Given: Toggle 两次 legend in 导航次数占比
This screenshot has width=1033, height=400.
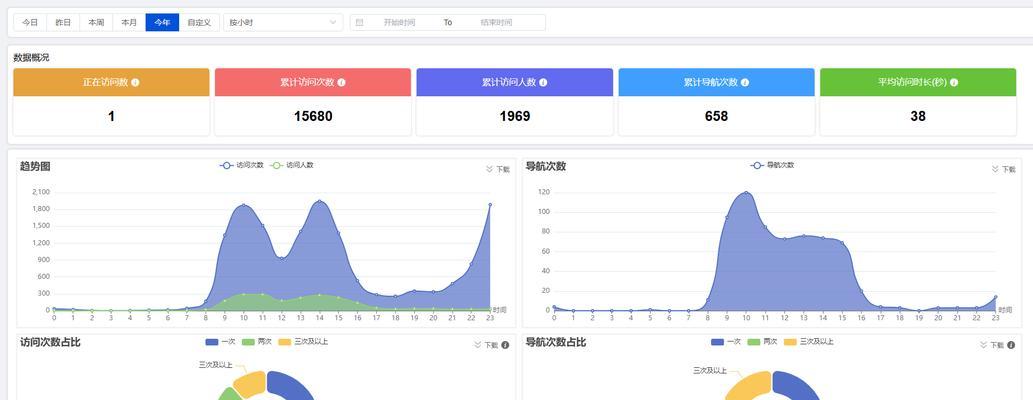Looking at the screenshot, I should pyautogui.click(x=763, y=341).
